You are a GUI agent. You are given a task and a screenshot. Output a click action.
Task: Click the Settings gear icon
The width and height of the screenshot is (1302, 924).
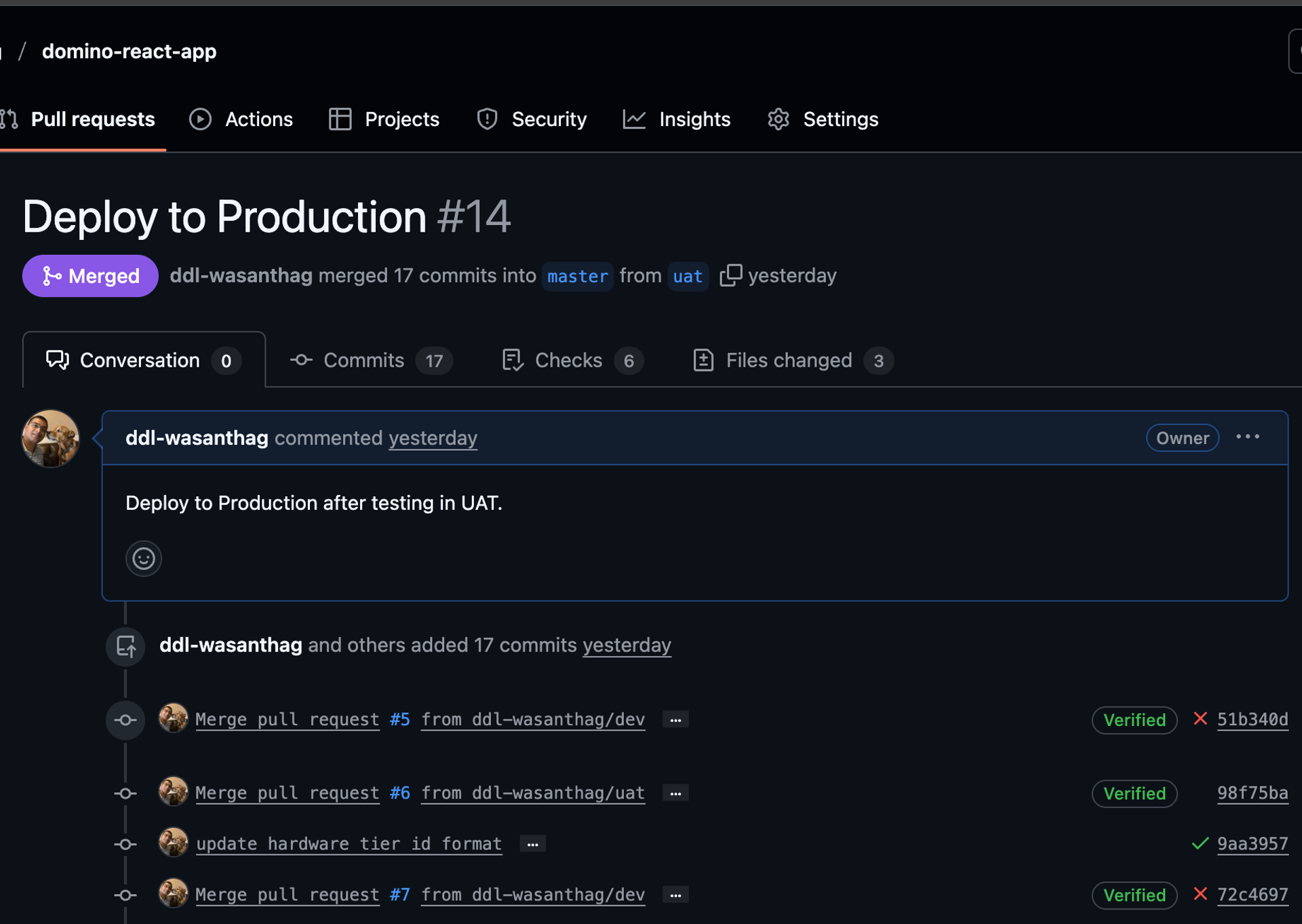pyautogui.click(x=778, y=119)
